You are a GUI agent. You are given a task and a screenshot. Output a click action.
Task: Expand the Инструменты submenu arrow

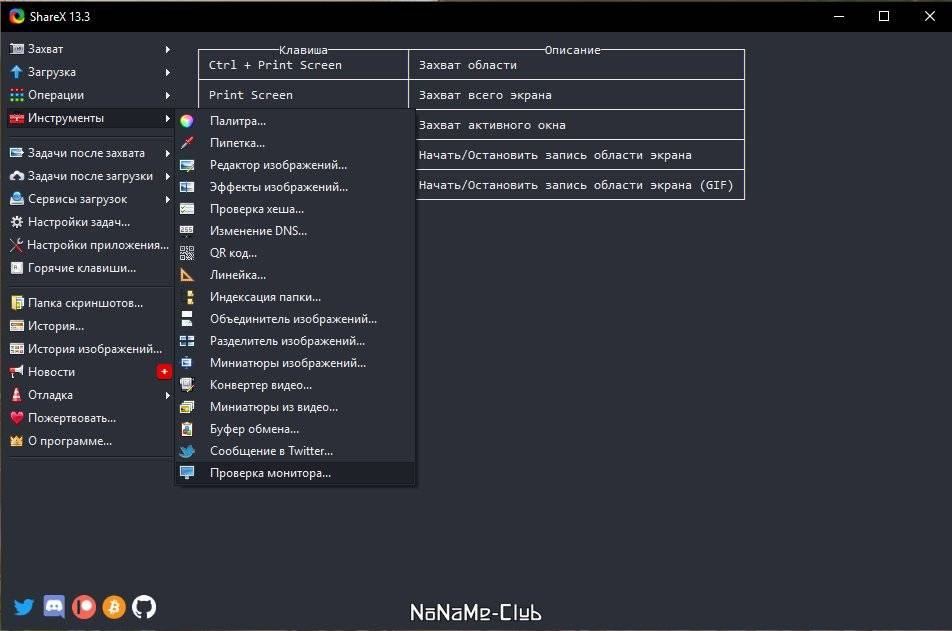[x=168, y=118]
